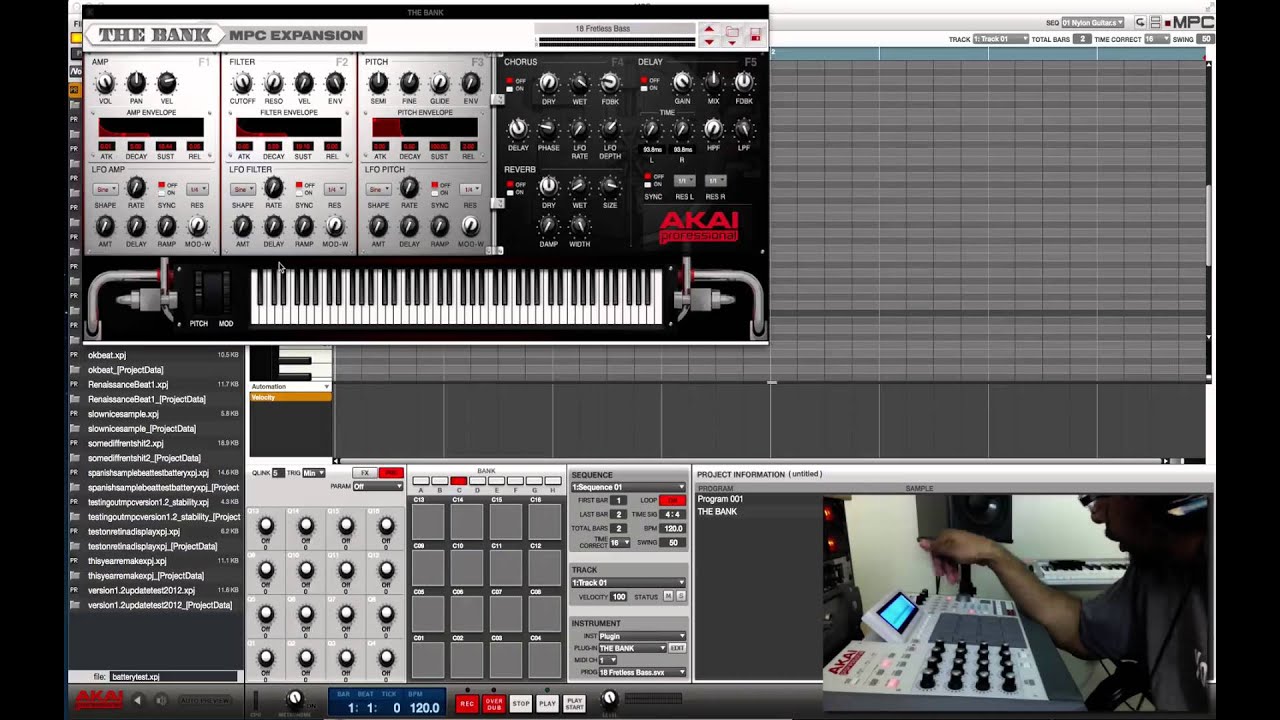Click the PLAY transport button
The width and height of the screenshot is (1280, 720).
547,704
